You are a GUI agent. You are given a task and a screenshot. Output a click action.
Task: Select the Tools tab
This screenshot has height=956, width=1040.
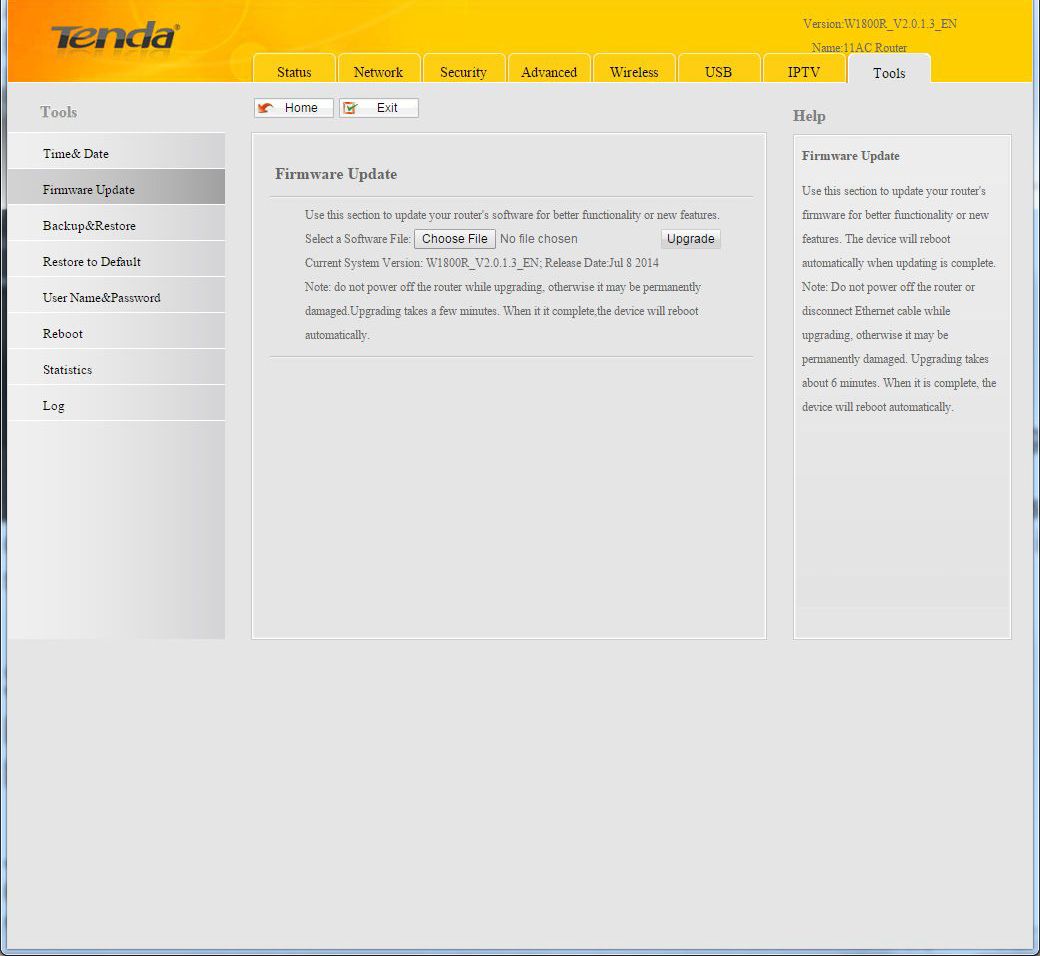point(889,72)
